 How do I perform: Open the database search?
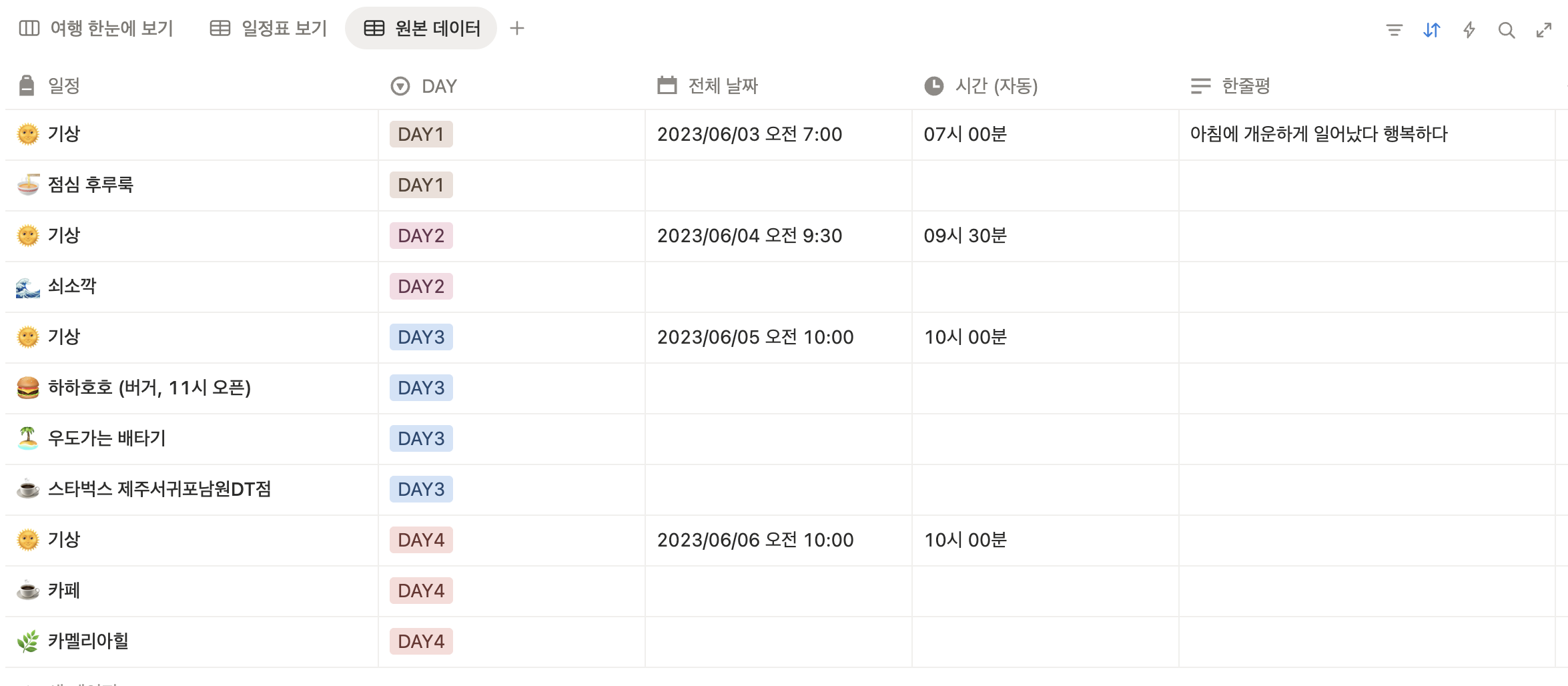pos(1506,29)
